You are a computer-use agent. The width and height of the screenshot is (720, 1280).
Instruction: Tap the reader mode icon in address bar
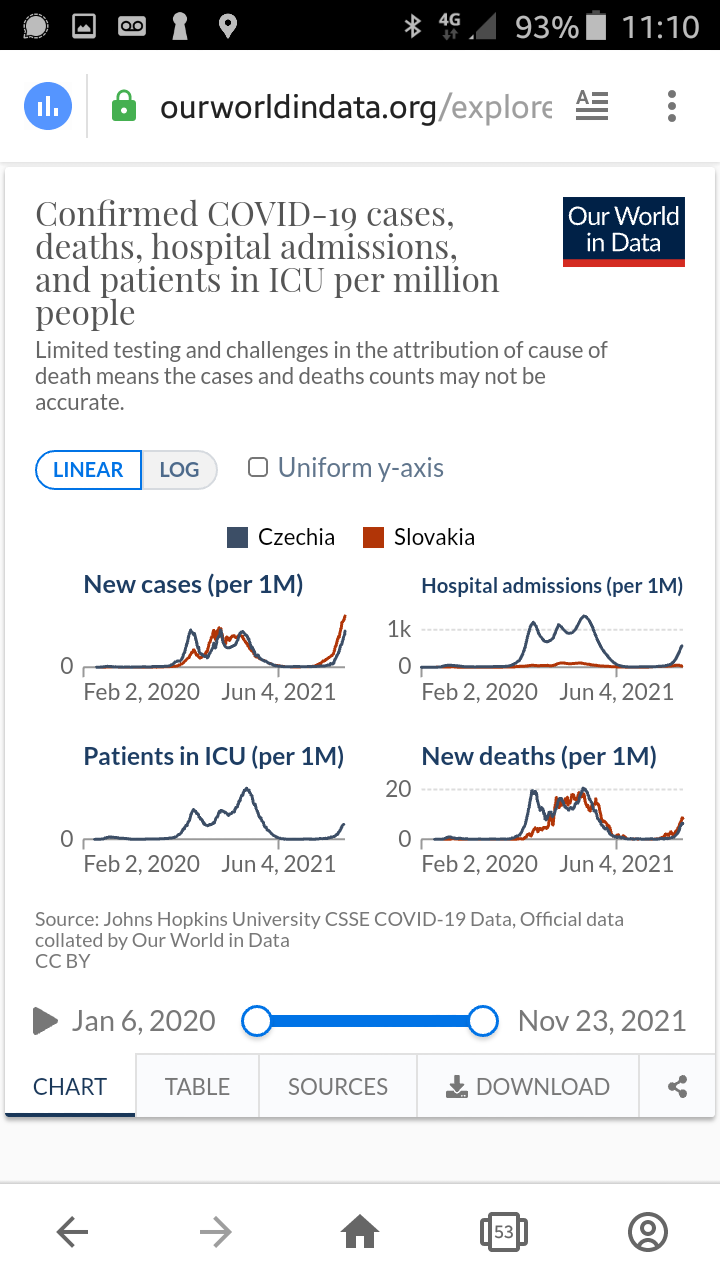tap(592, 106)
